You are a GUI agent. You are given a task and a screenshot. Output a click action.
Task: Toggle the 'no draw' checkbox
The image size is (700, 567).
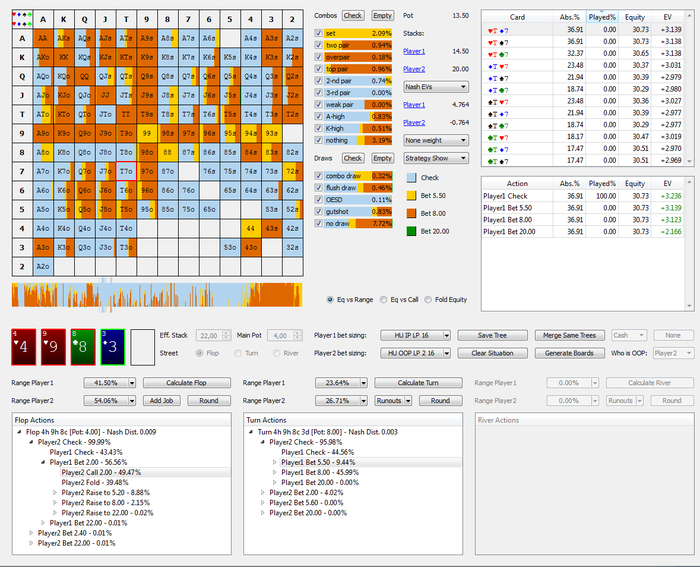click(x=318, y=223)
